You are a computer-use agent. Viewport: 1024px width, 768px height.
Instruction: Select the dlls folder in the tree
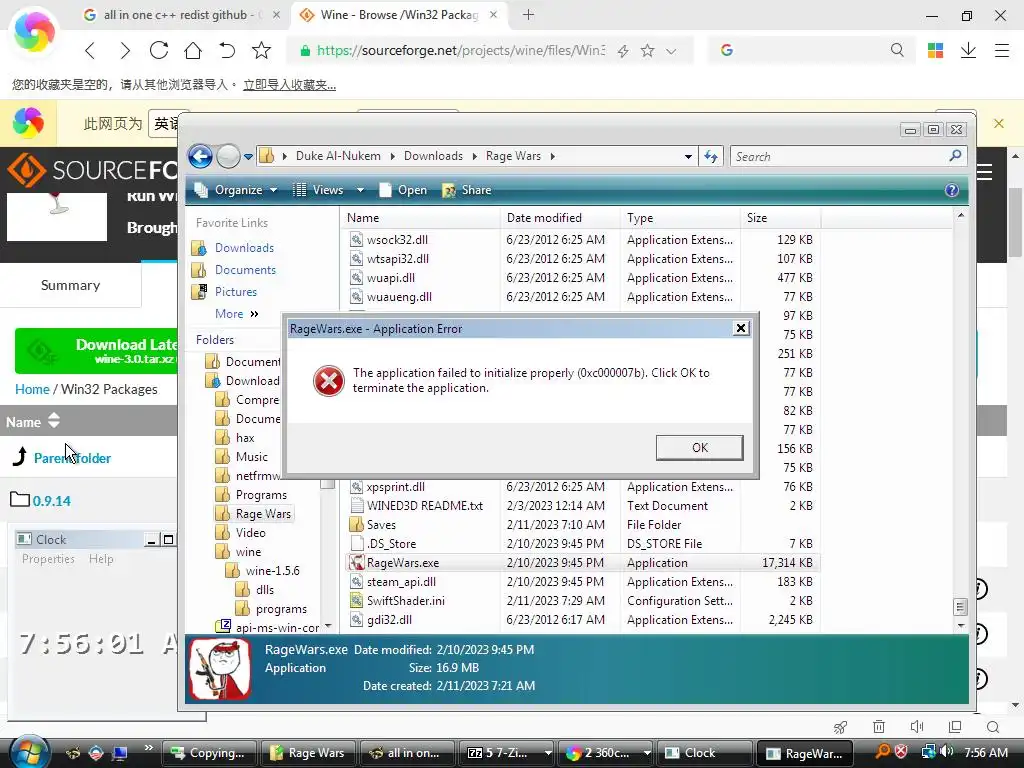pyautogui.click(x=264, y=589)
